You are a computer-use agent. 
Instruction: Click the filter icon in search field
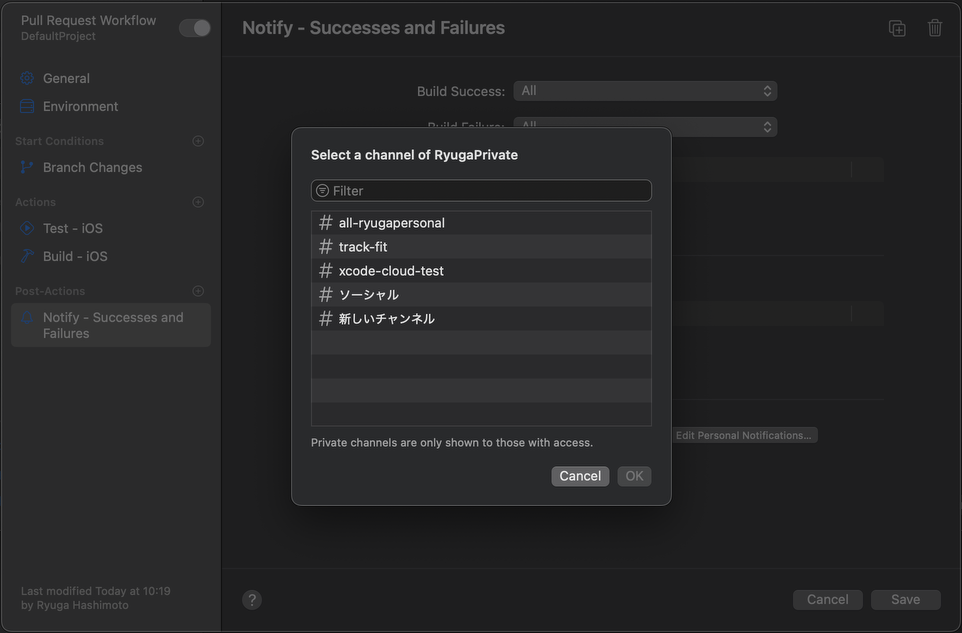[x=322, y=191]
